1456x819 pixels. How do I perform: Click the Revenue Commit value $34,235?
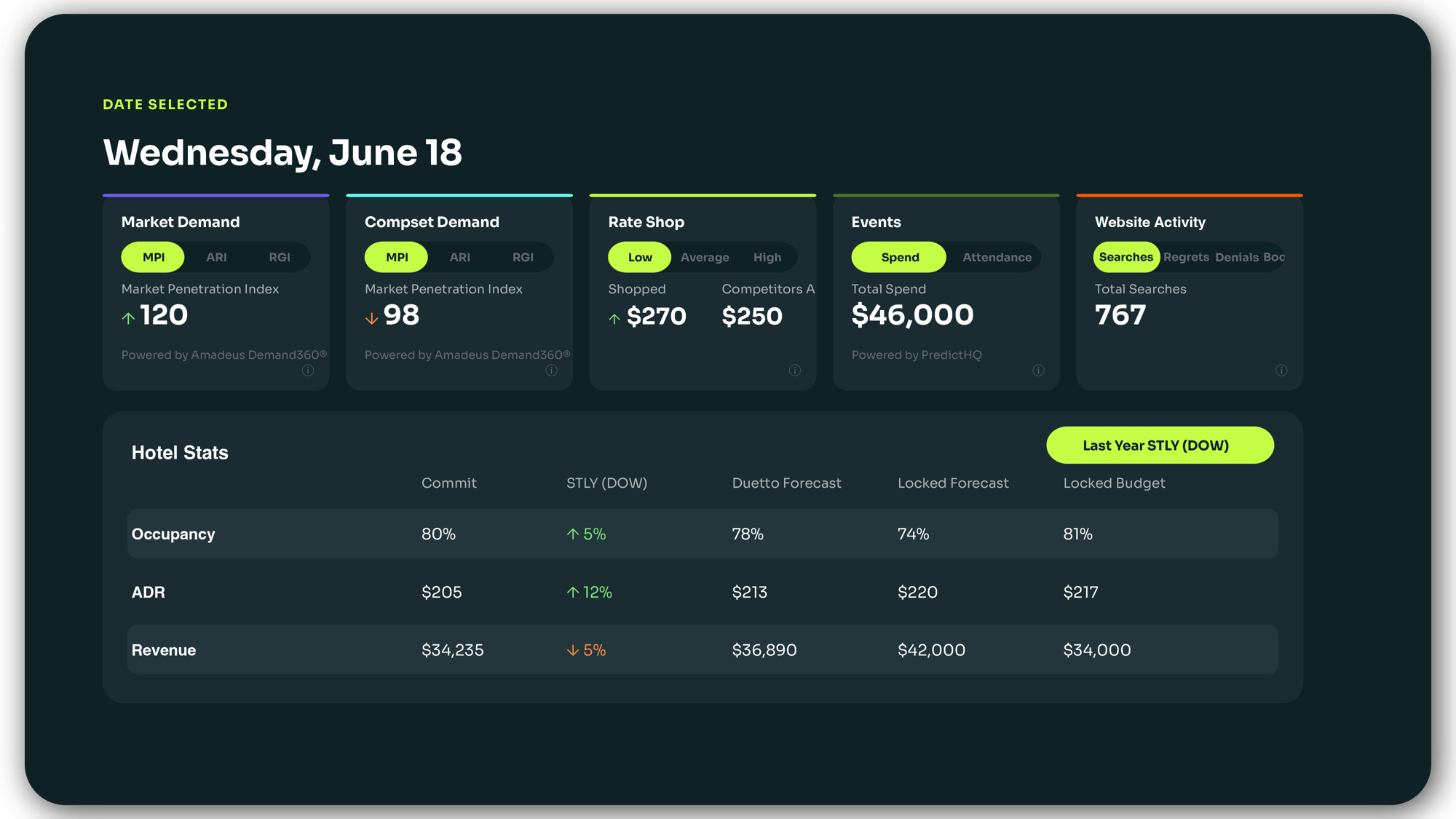tap(453, 650)
